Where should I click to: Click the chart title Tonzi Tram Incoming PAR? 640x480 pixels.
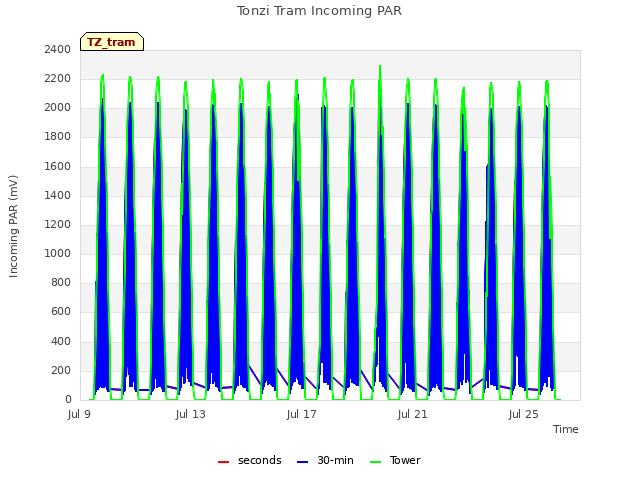[x=319, y=11]
